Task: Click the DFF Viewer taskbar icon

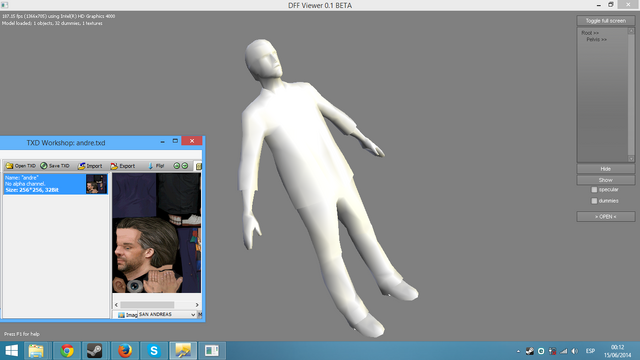Action: tap(212, 351)
